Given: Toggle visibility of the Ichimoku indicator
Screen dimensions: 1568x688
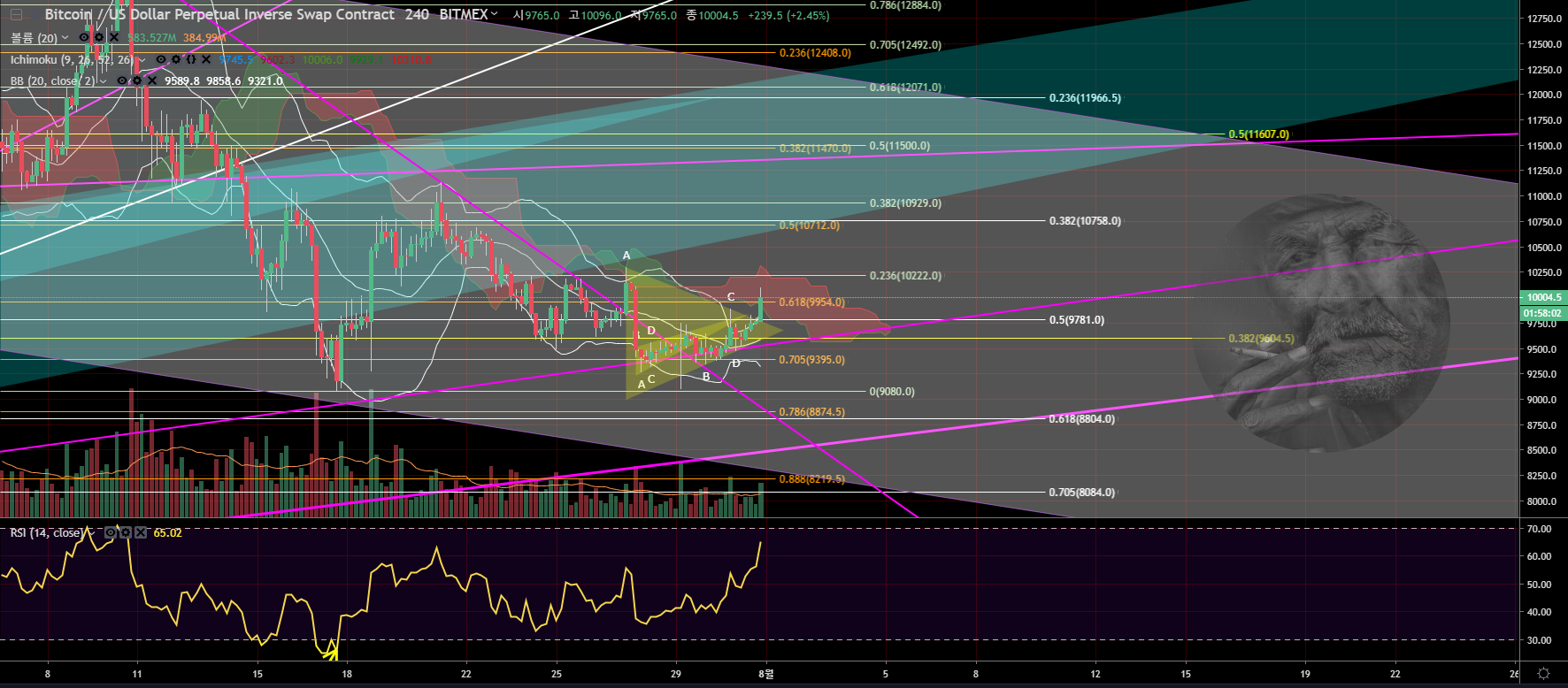Looking at the screenshot, I should point(162,60).
